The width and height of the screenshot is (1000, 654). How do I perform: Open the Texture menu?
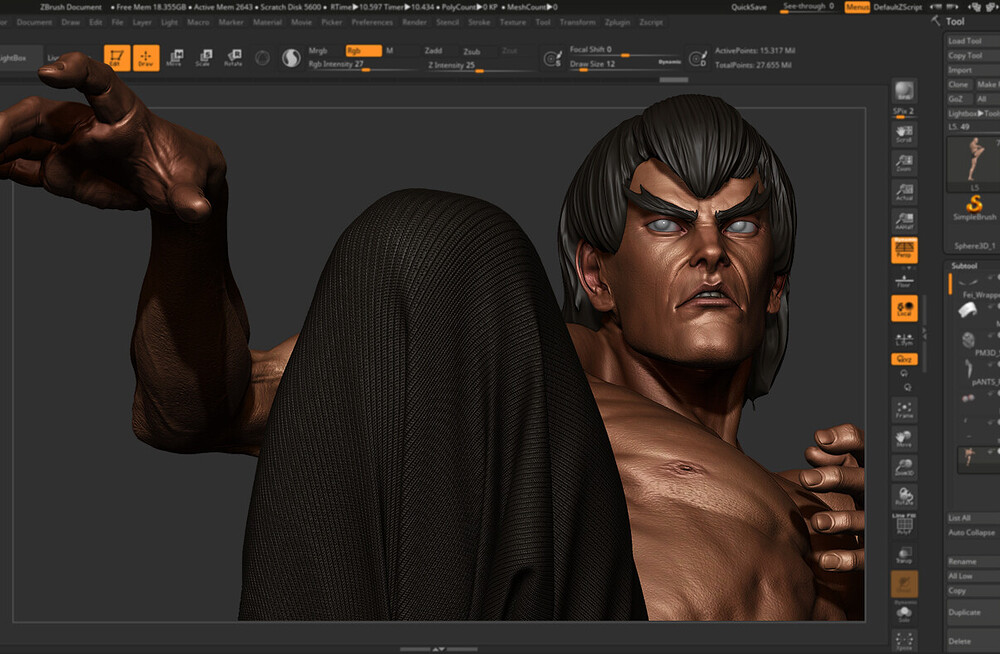[x=513, y=22]
